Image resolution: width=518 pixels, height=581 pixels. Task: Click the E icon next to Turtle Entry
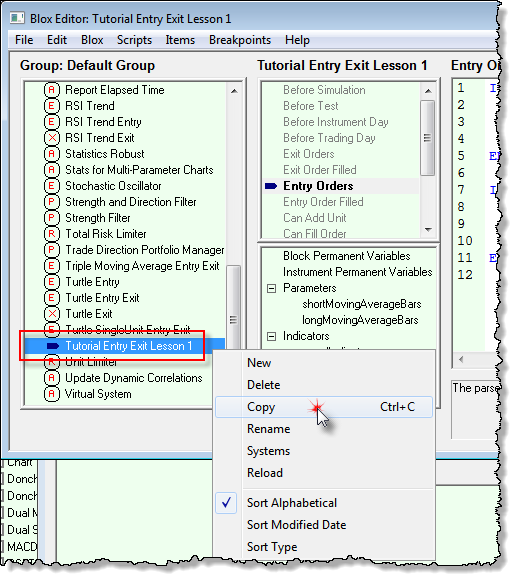pyautogui.click(x=52, y=282)
